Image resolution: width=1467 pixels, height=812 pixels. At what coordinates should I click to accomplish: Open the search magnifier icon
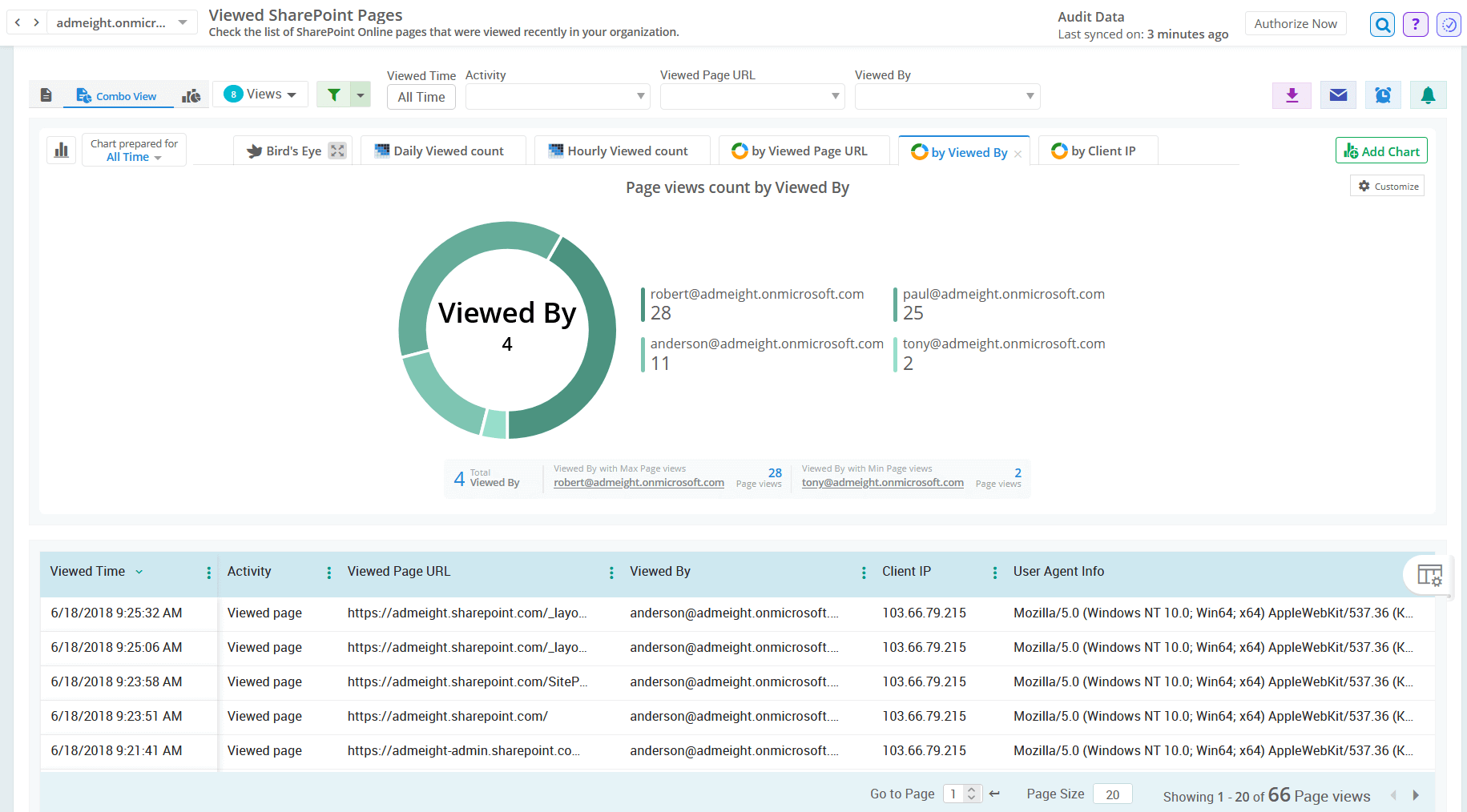1381,24
